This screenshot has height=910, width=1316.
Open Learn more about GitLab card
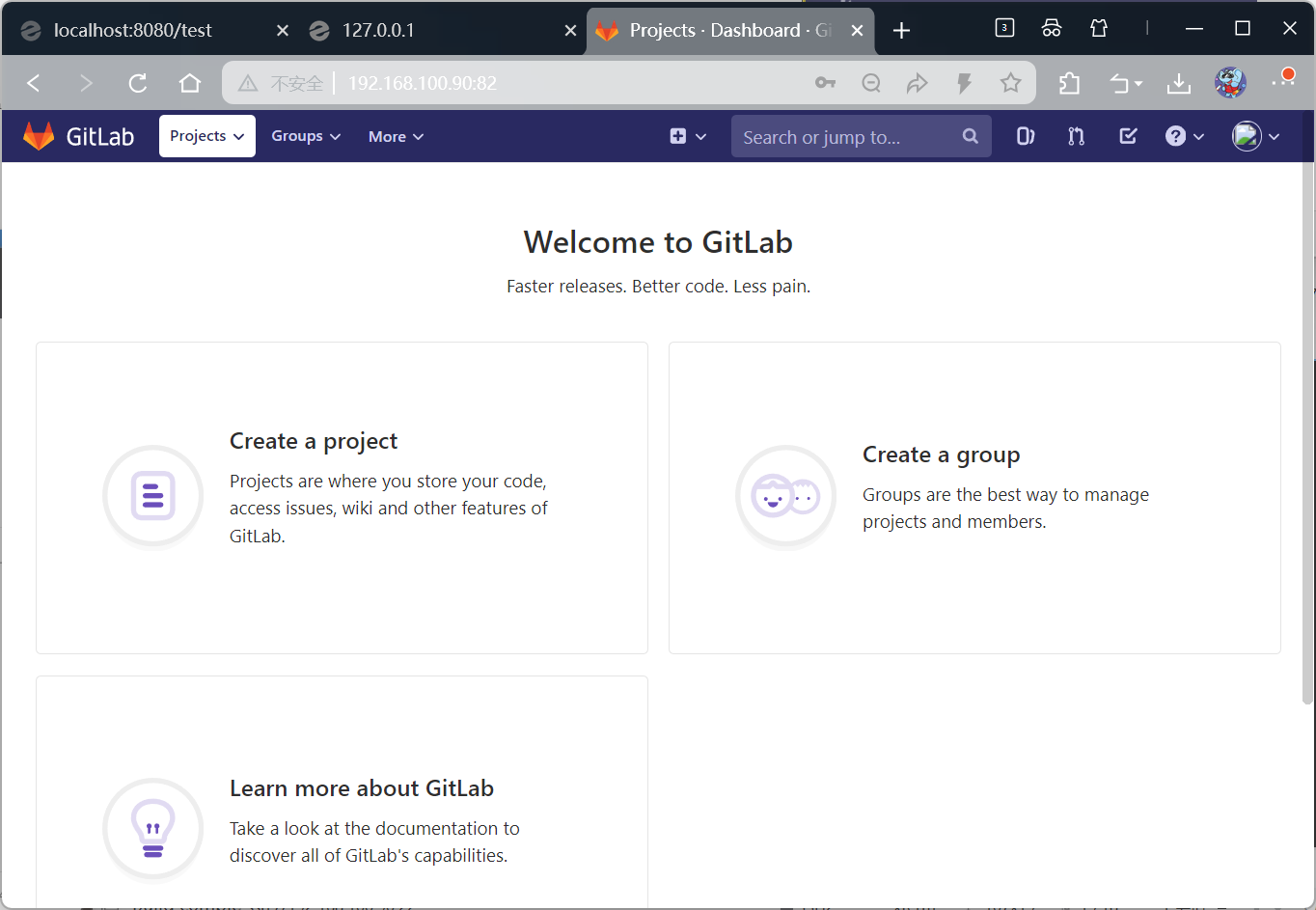click(342, 791)
